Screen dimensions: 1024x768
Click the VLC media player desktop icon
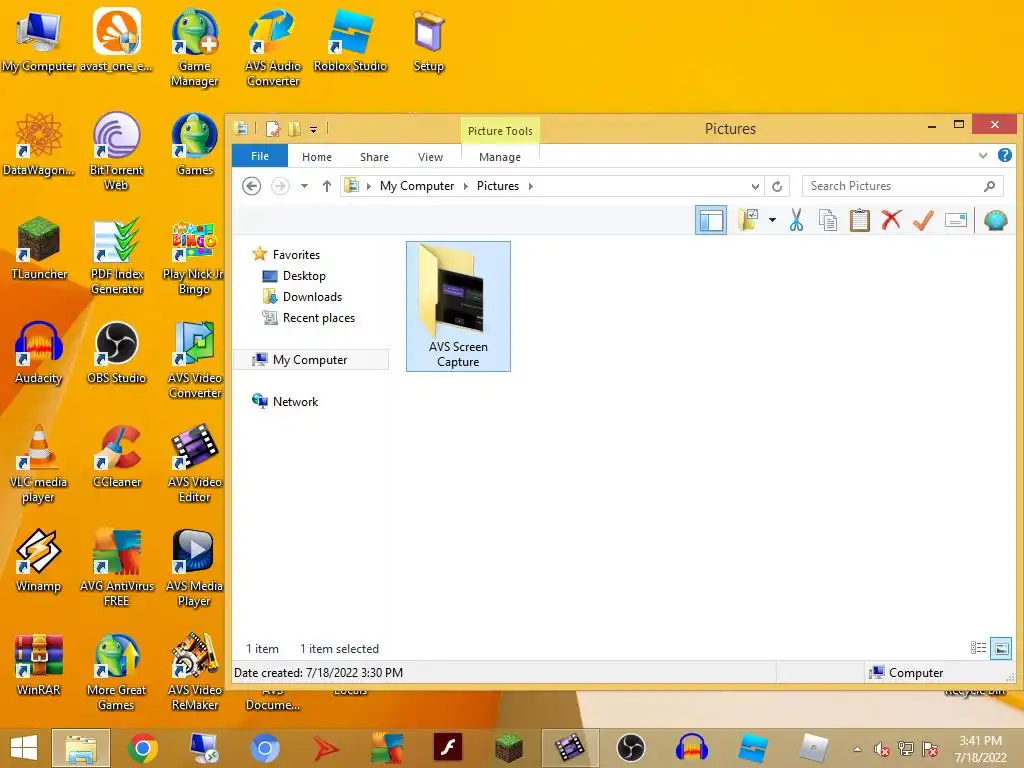coord(39,464)
